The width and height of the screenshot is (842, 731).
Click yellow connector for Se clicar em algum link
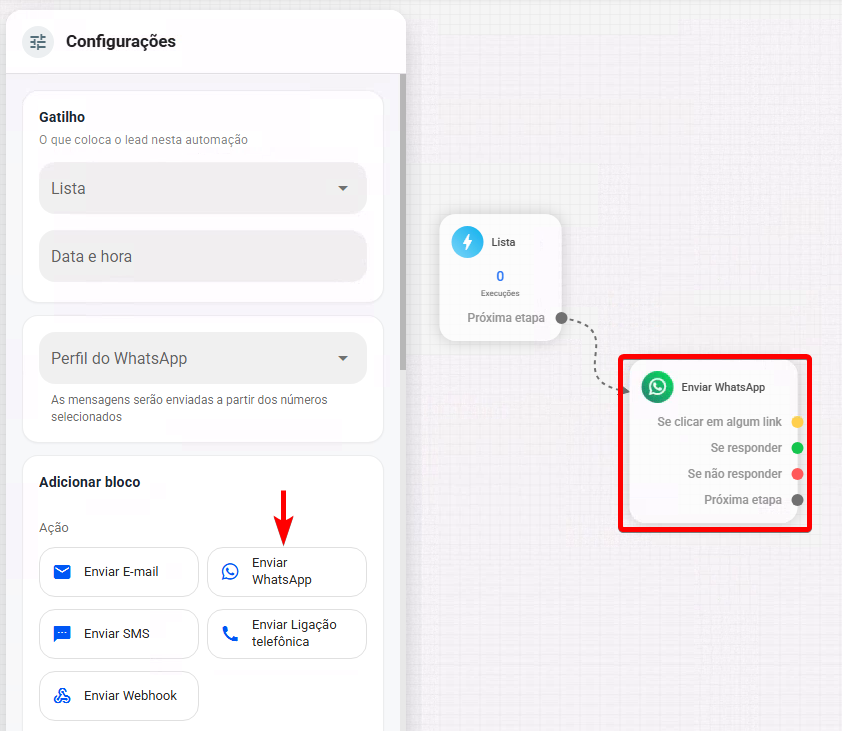tap(797, 422)
